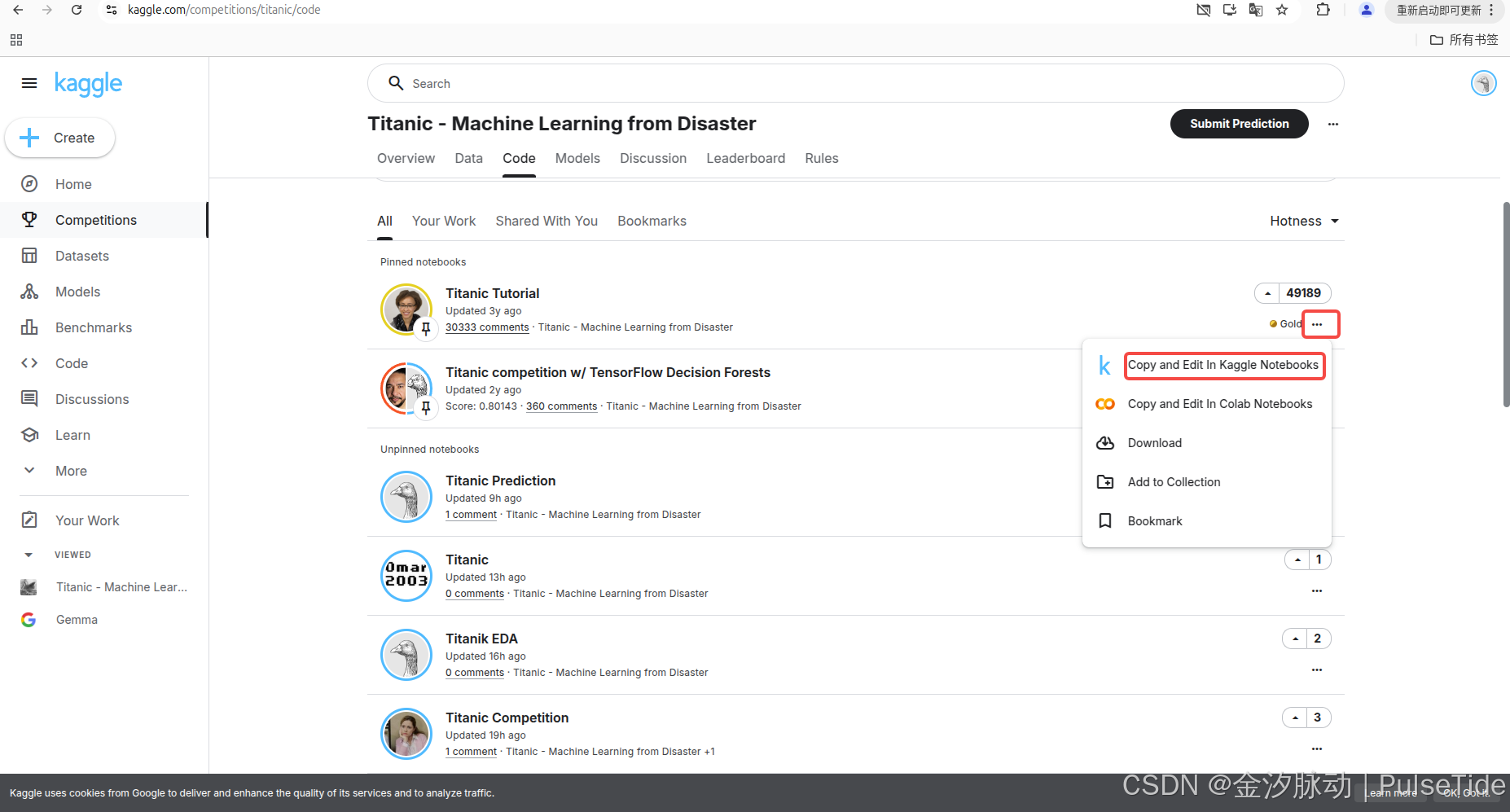
Task: Click Omar2003 author avatar
Action: [406, 576]
